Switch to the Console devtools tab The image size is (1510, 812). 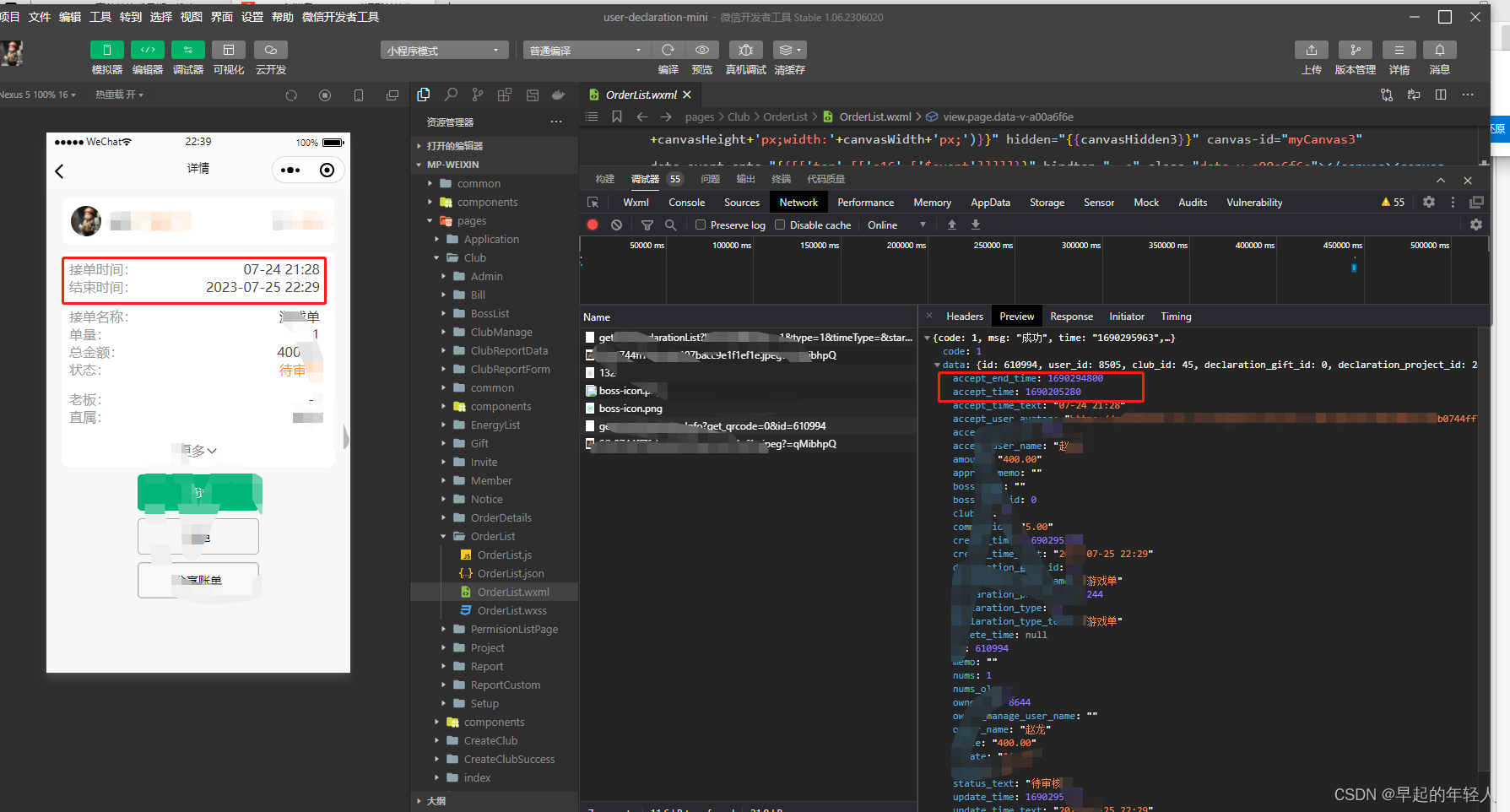[686, 203]
